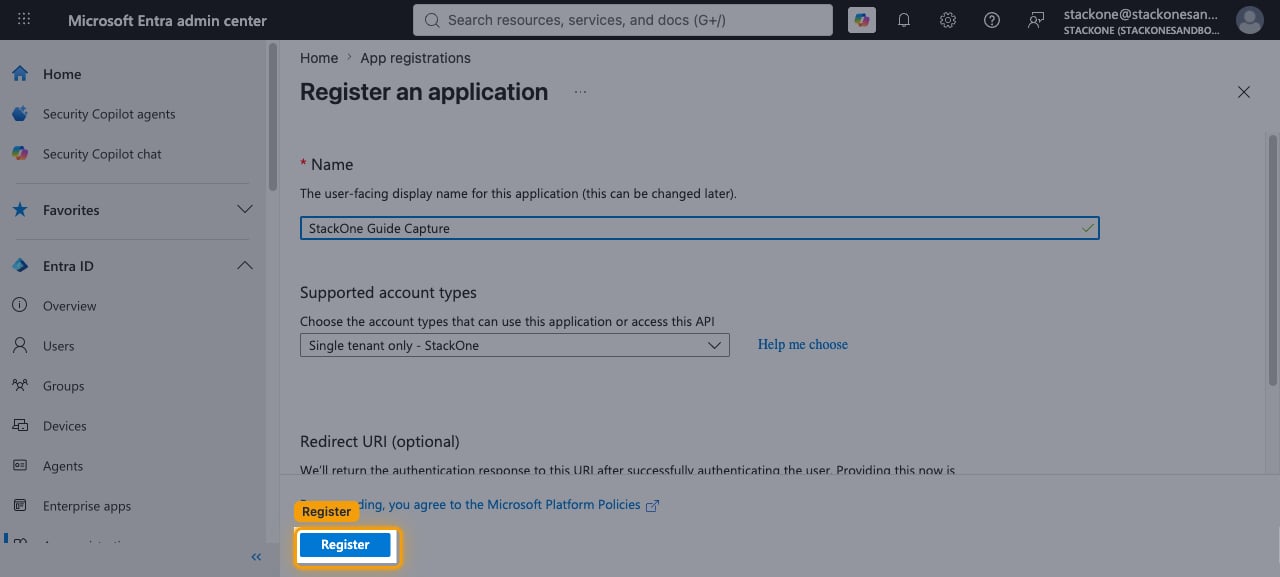
Task: Open the Help me choose link
Action: pyautogui.click(x=803, y=344)
